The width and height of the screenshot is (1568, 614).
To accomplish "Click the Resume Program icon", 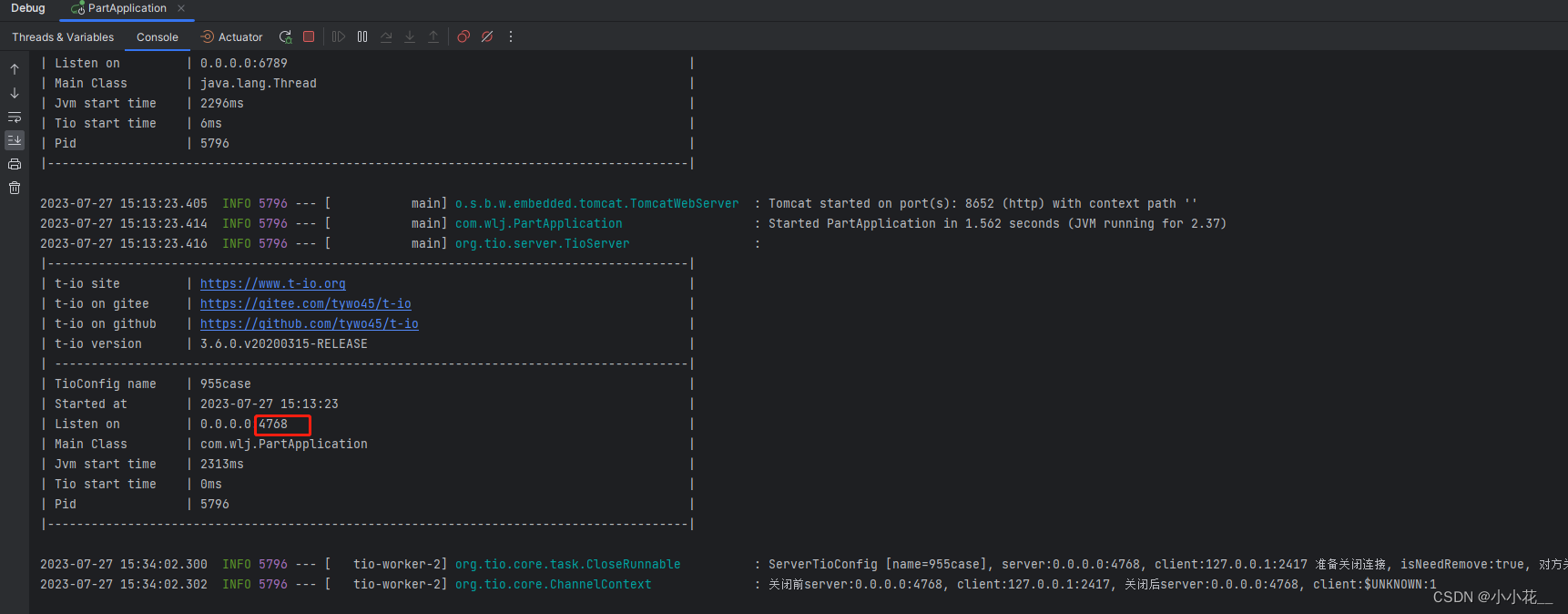I will pos(339,36).
